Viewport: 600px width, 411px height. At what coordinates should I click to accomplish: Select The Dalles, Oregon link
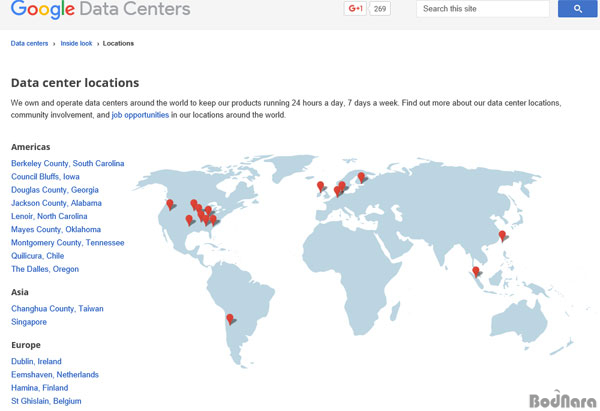(x=45, y=269)
